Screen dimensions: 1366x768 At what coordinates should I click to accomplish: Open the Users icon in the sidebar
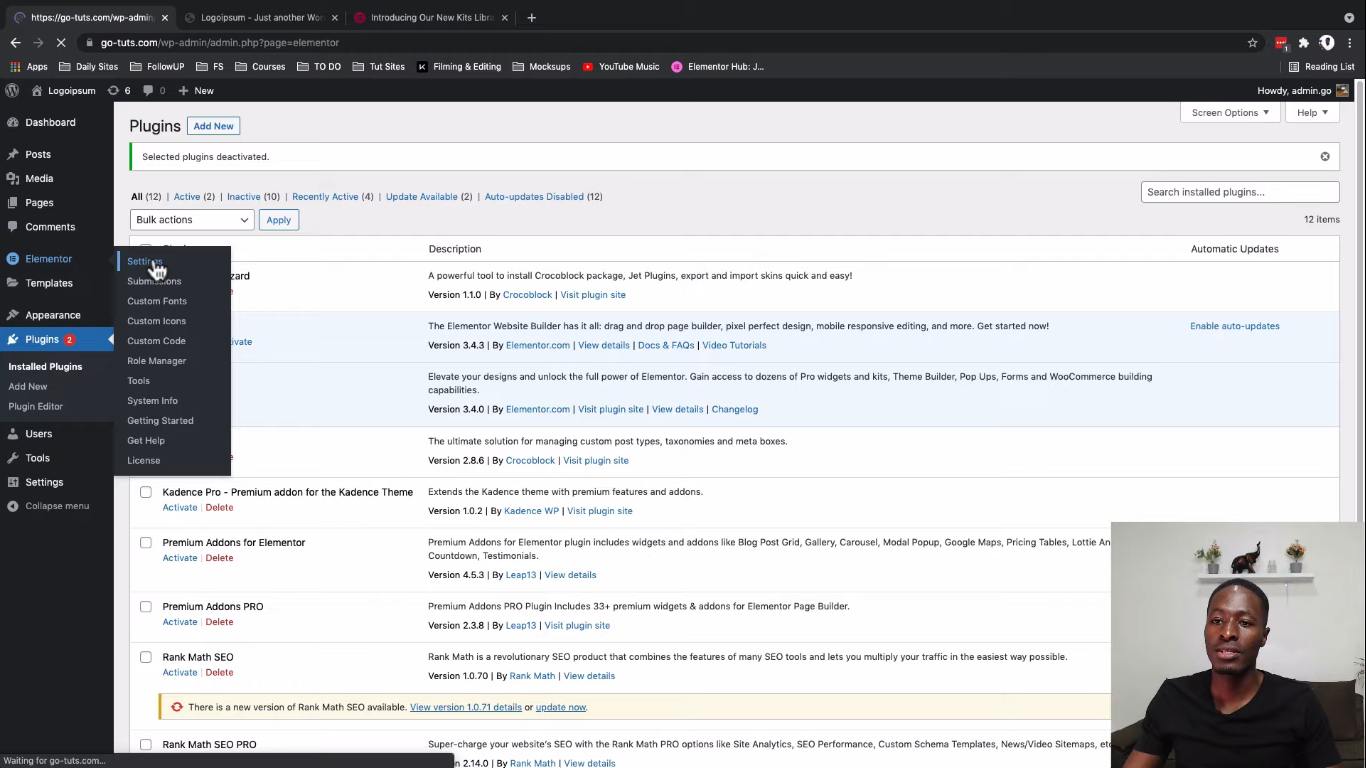tap(13, 434)
